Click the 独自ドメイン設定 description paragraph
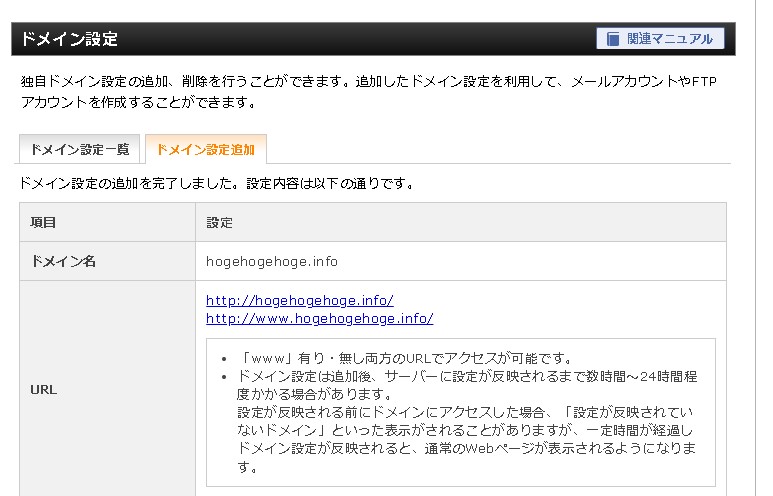The height and width of the screenshot is (496, 773). [x=370, y=92]
